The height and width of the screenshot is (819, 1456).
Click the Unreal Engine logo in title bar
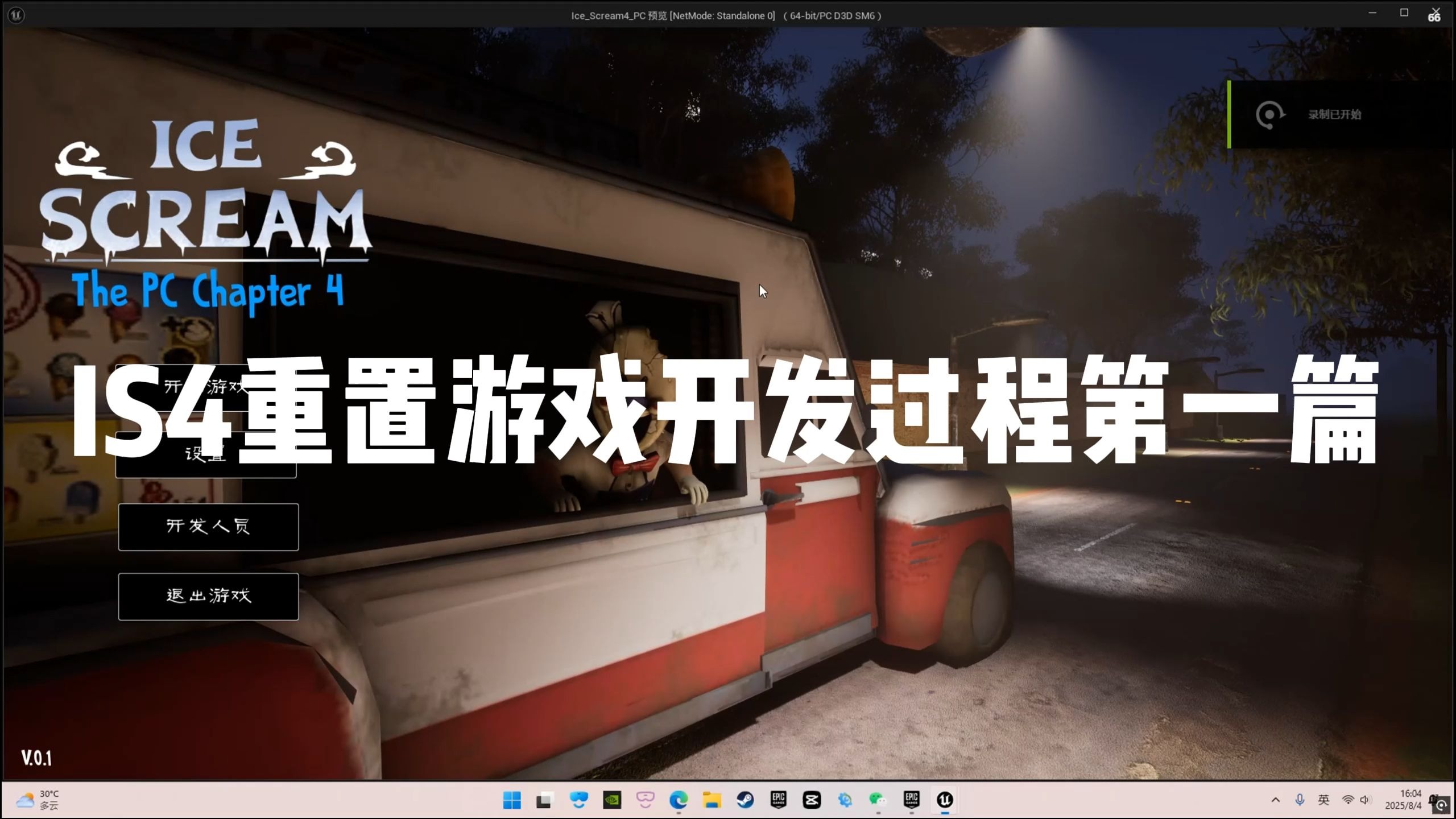pos(16,15)
